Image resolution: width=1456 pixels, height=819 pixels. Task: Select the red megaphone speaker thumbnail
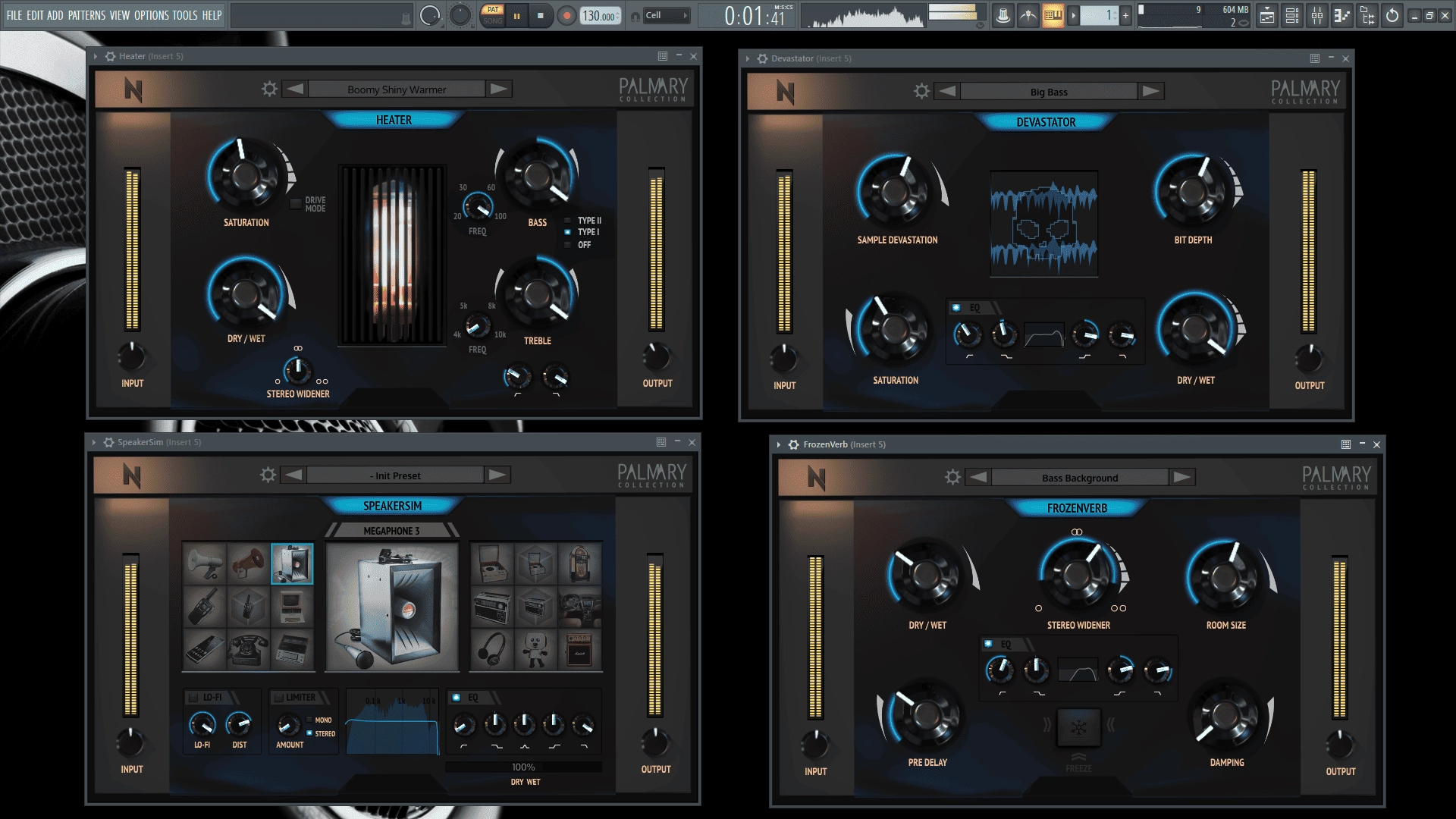point(248,563)
